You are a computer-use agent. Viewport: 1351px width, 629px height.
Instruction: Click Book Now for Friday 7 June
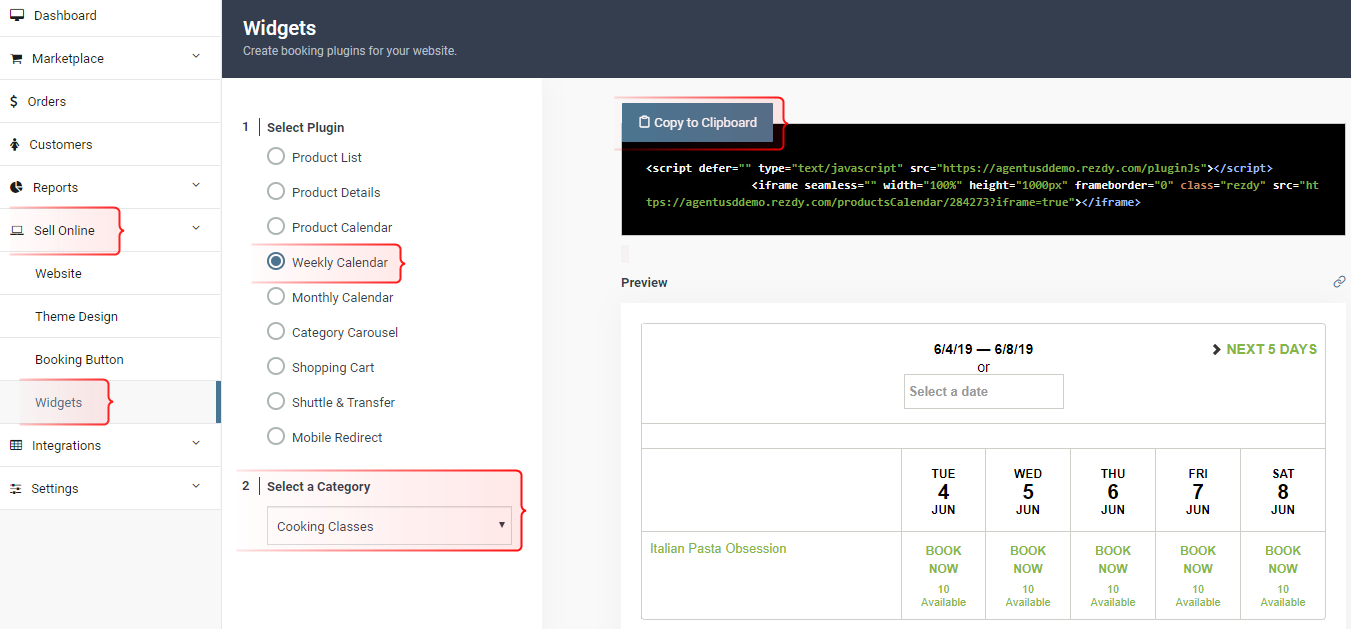pos(1198,559)
